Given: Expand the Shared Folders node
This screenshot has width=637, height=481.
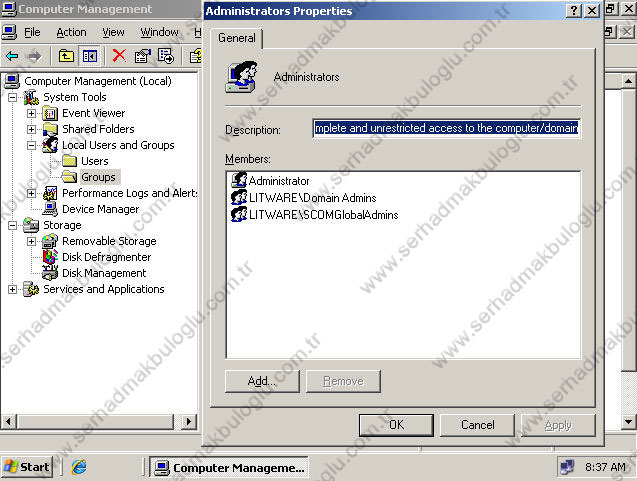Looking at the screenshot, I should coord(31,129).
